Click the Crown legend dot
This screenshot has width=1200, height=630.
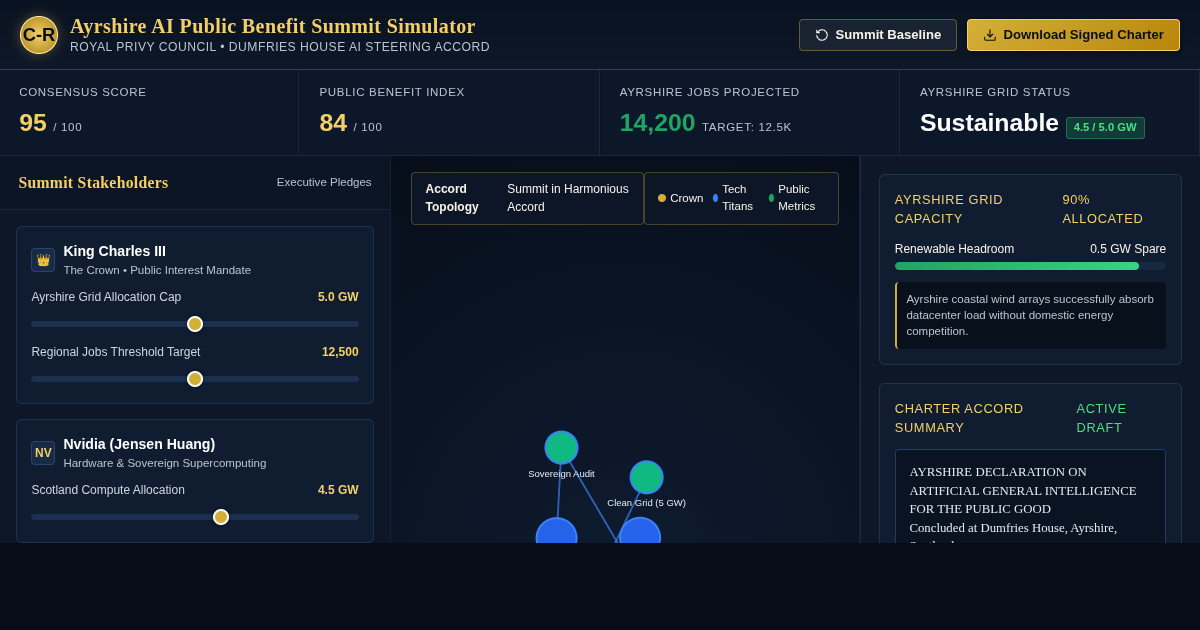coord(662,198)
